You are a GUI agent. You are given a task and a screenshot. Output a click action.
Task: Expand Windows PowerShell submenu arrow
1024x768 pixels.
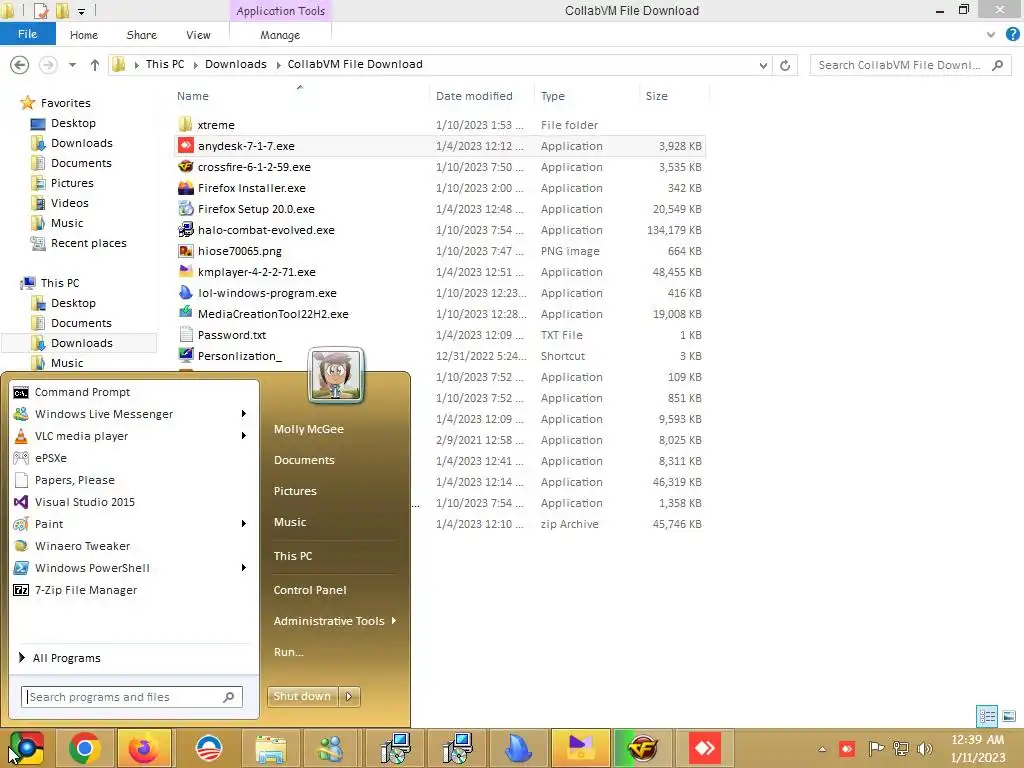point(244,568)
